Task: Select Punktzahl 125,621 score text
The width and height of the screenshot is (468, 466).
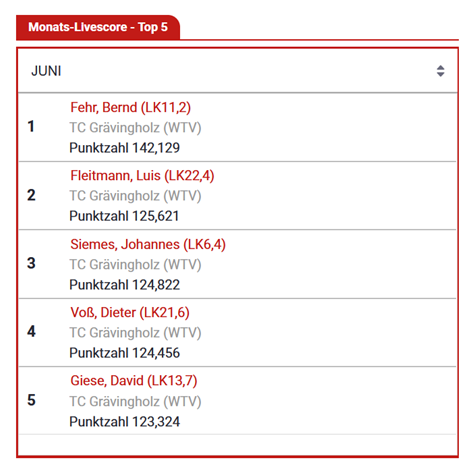Action: [x=124, y=216]
